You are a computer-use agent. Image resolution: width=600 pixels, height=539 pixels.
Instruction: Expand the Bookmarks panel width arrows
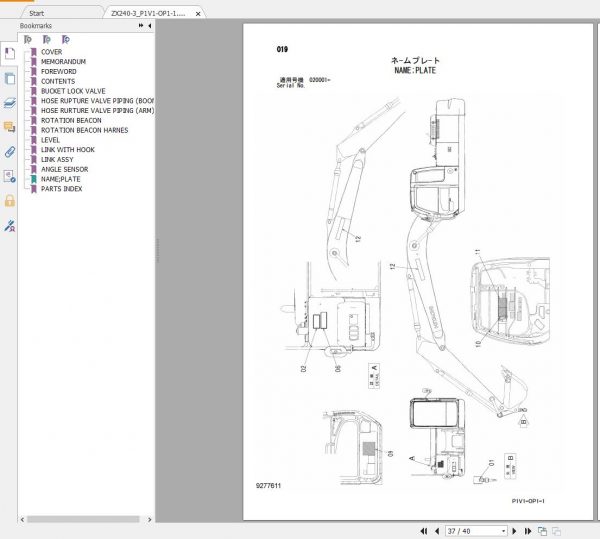141,26
